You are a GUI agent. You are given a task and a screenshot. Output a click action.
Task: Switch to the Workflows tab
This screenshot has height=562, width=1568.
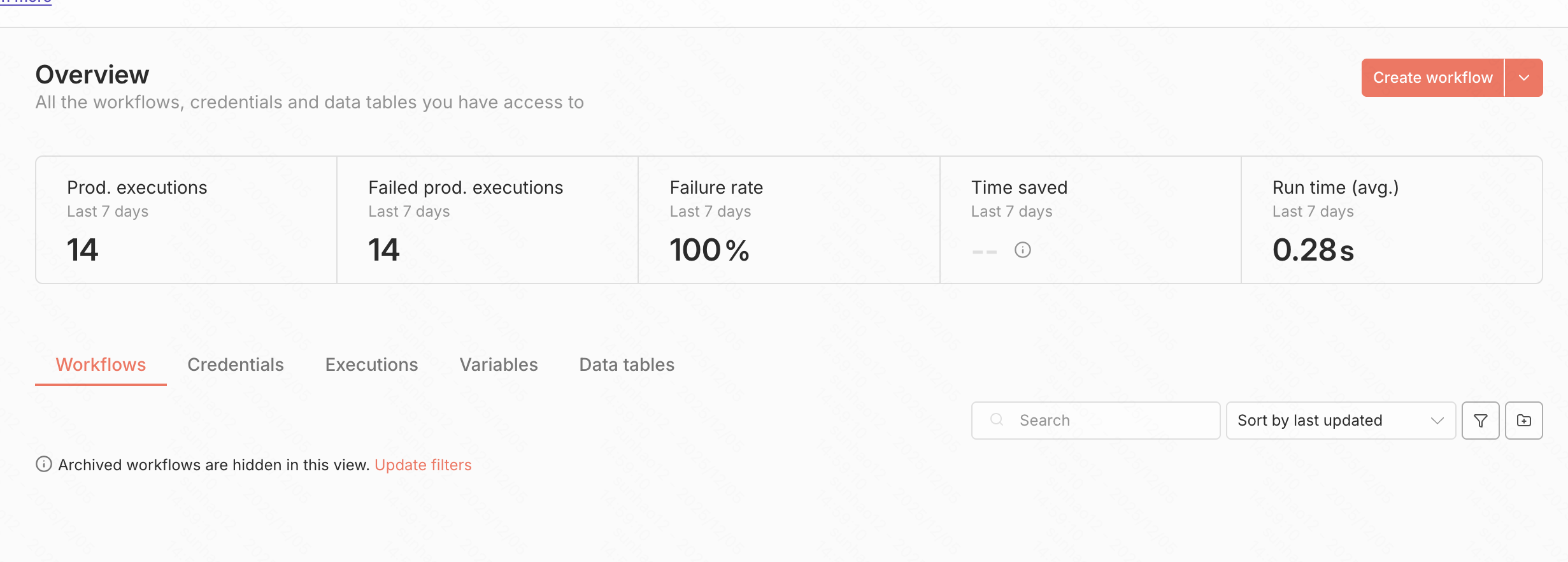[x=101, y=364]
